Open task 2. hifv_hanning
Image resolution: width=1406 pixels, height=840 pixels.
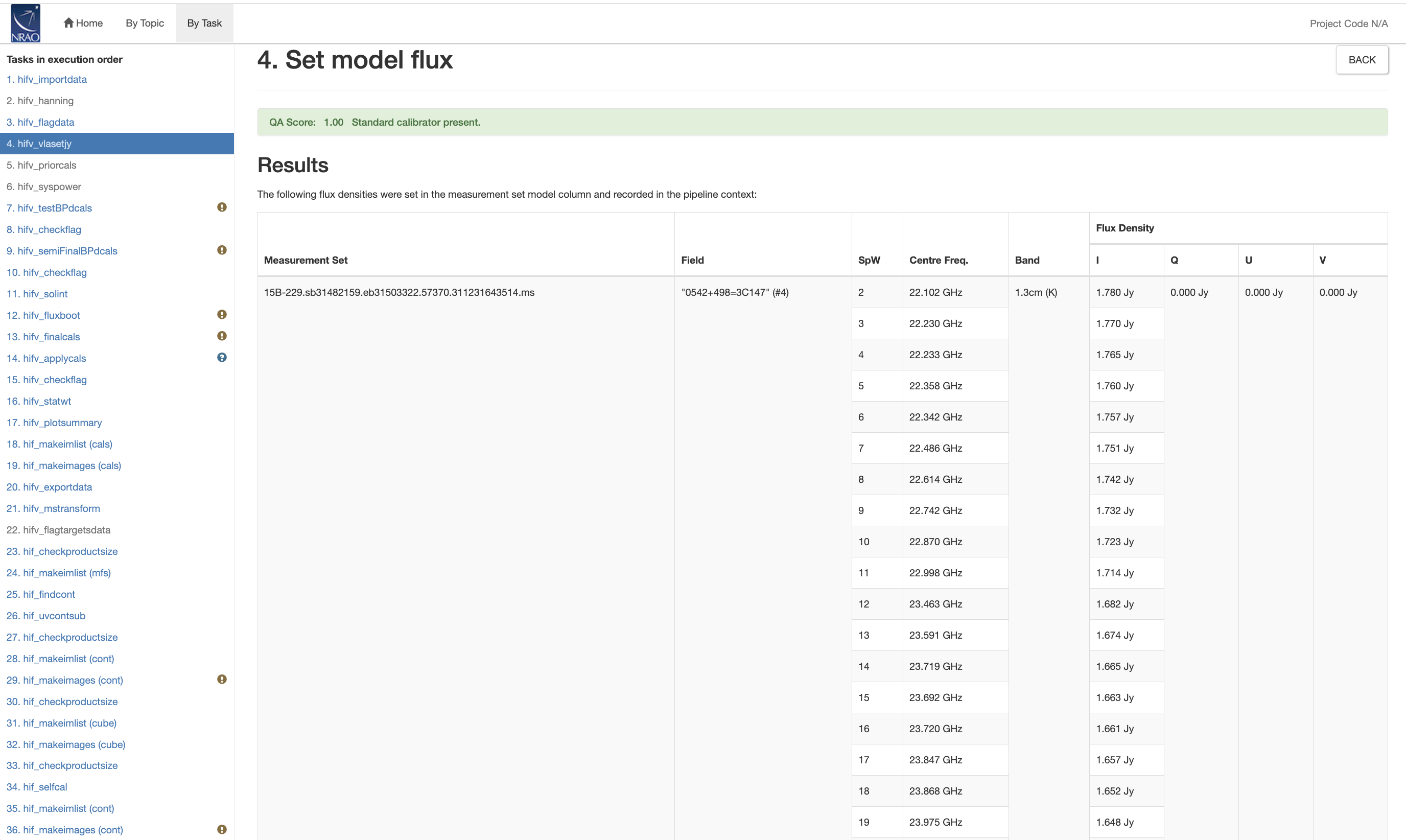click(x=40, y=101)
